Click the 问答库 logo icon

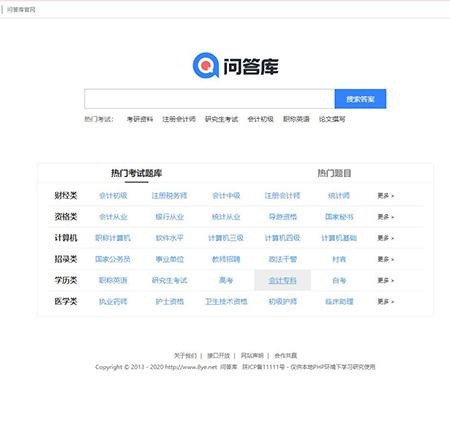pyautogui.click(x=205, y=65)
